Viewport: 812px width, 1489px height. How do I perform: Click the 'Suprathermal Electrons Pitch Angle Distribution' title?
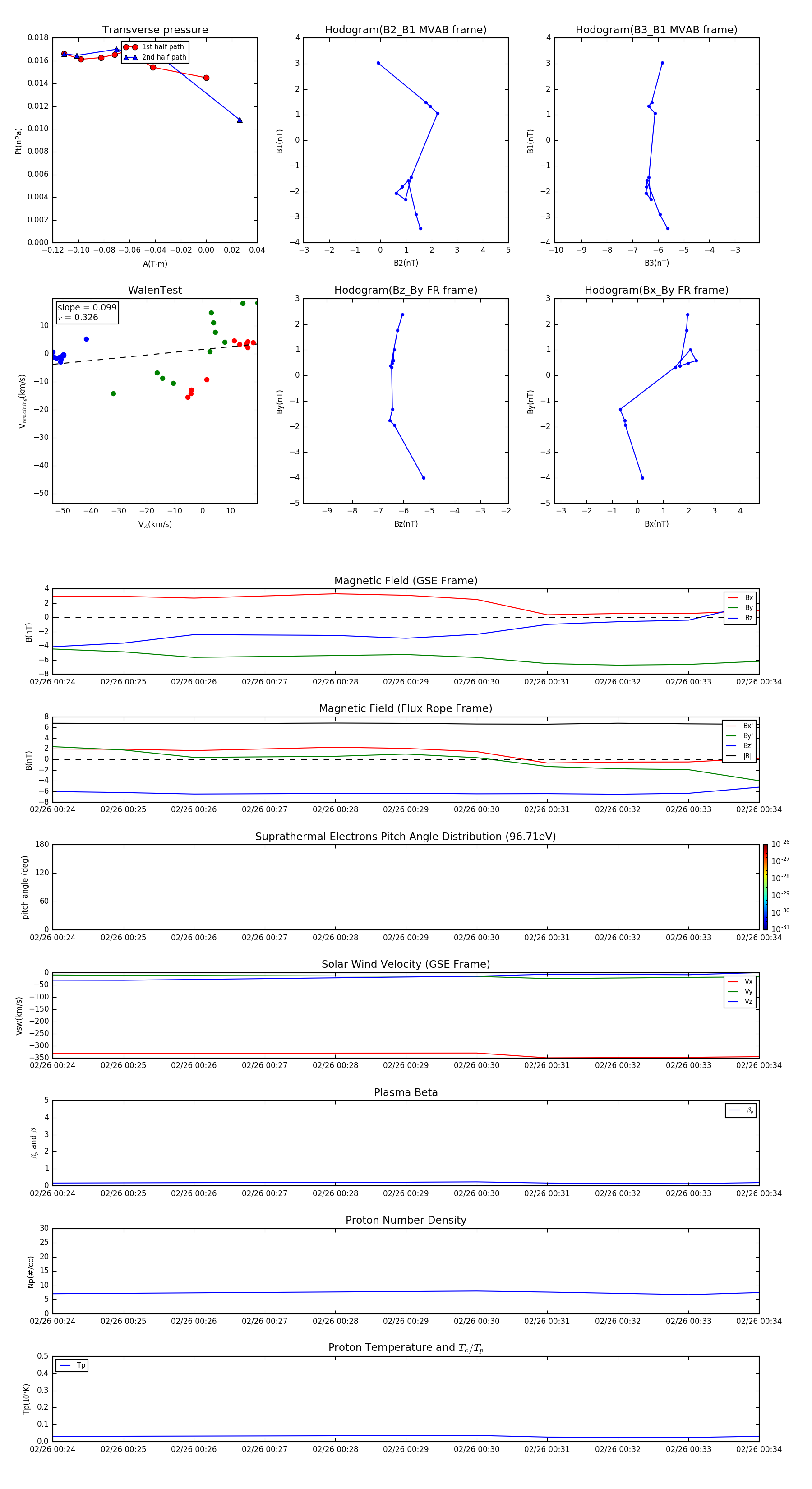[406, 837]
